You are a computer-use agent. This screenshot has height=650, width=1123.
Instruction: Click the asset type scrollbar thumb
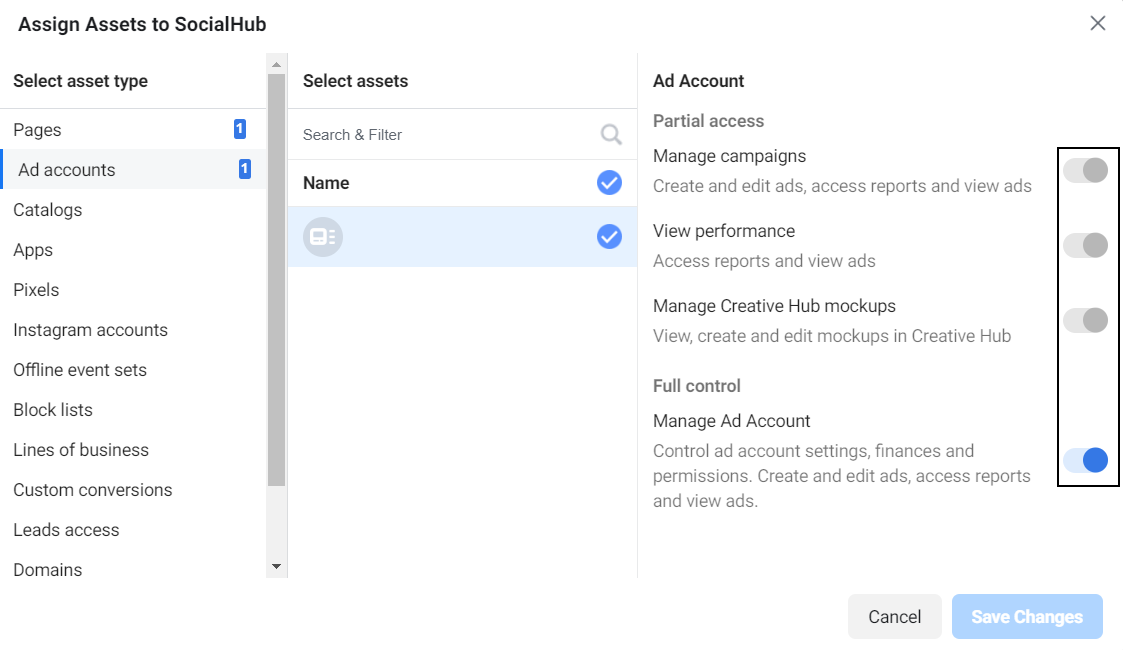click(276, 281)
